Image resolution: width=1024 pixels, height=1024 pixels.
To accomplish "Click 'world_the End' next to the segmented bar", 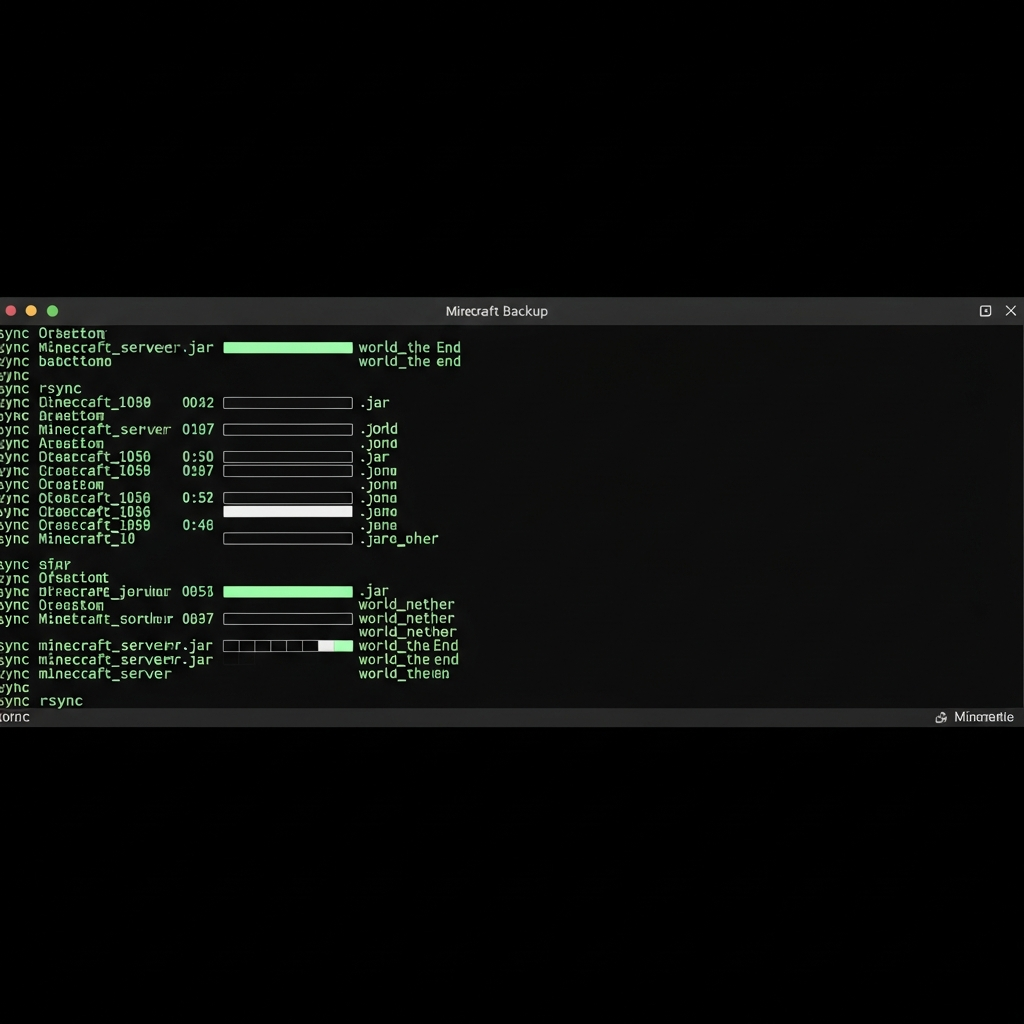I will (x=408, y=646).
